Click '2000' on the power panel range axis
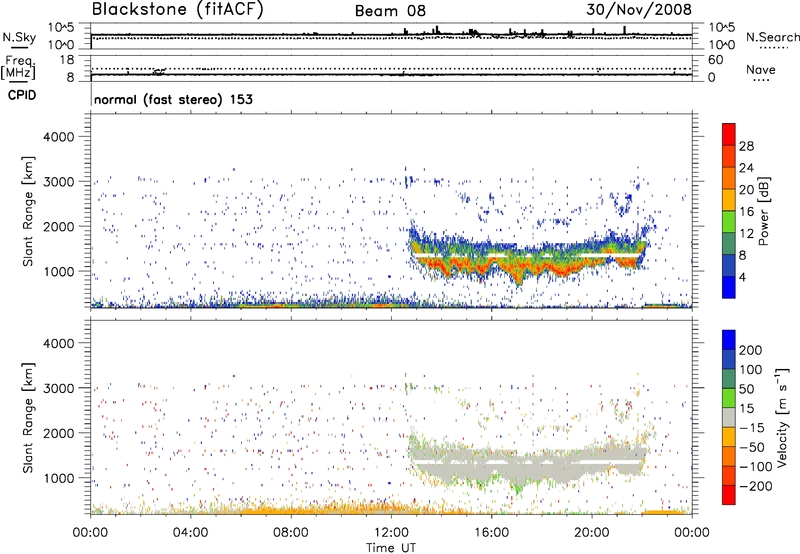This screenshot has width=800, height=554. [58, 226]
